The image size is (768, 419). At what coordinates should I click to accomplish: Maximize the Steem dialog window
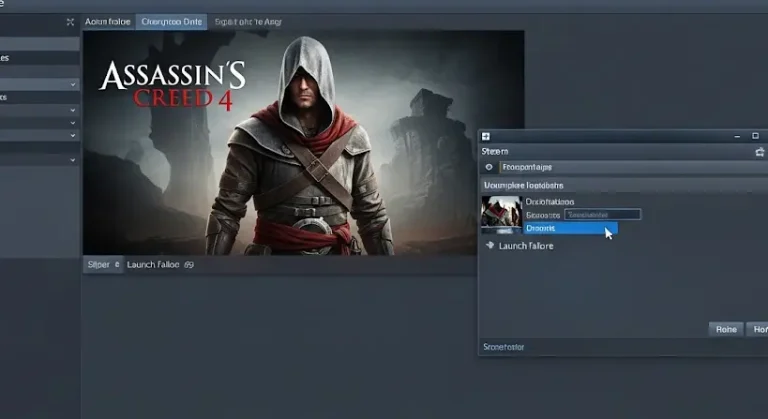tap(755, 136)
